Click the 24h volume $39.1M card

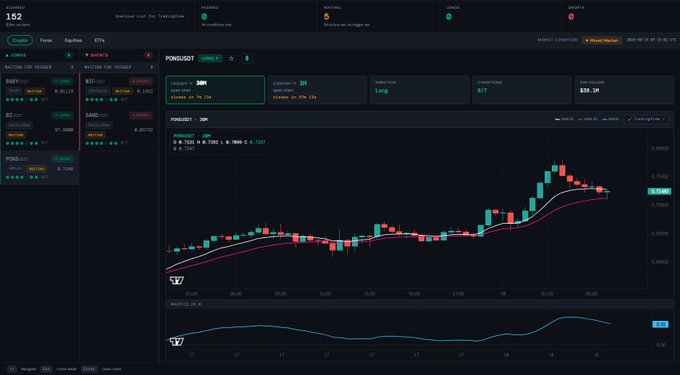coord(624,90)
